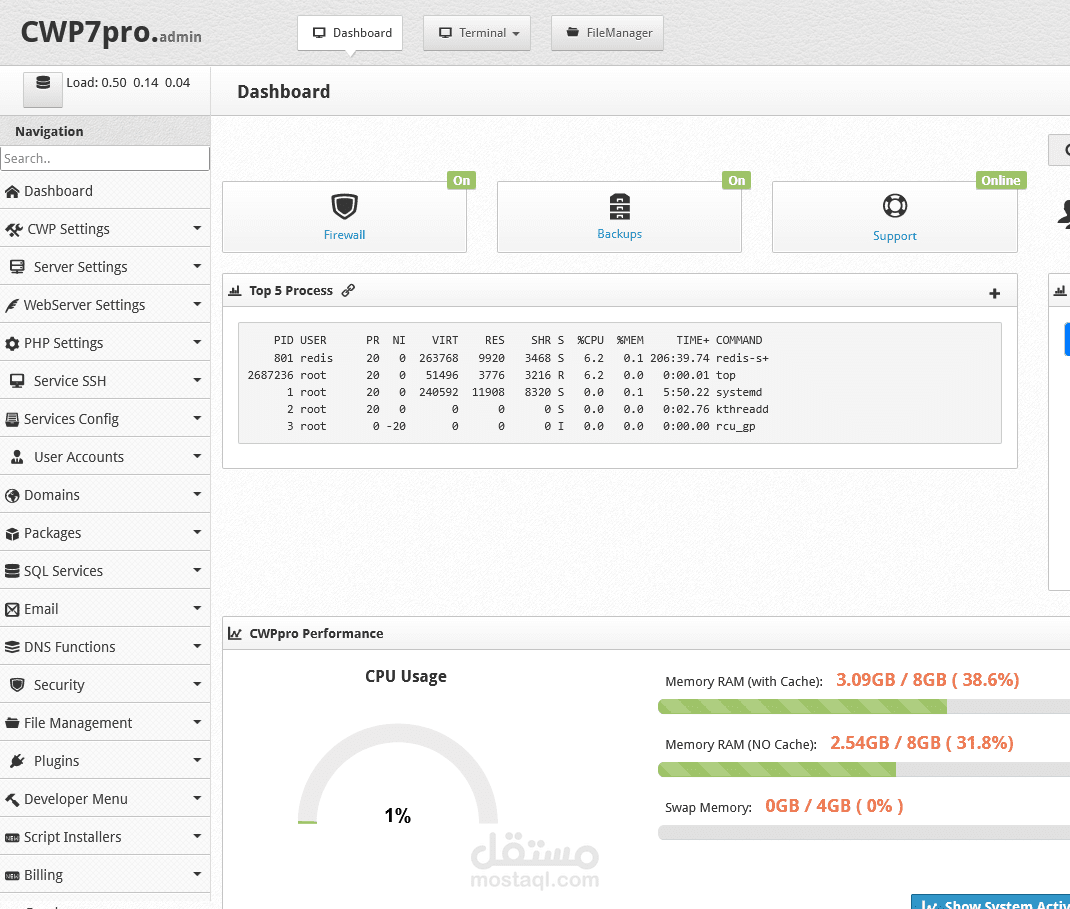Click the PHP Settings gear icon

(x=12, y=343)
